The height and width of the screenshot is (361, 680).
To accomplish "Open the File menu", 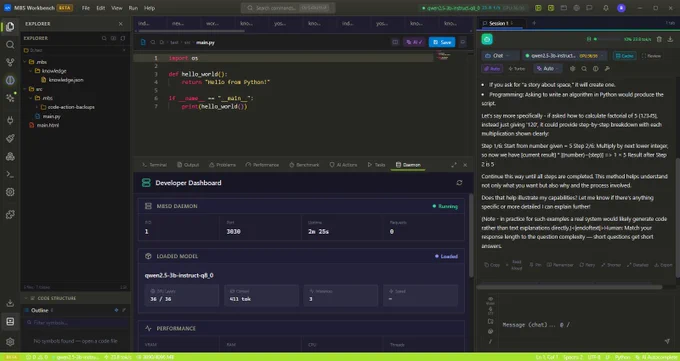I will 86,8.
